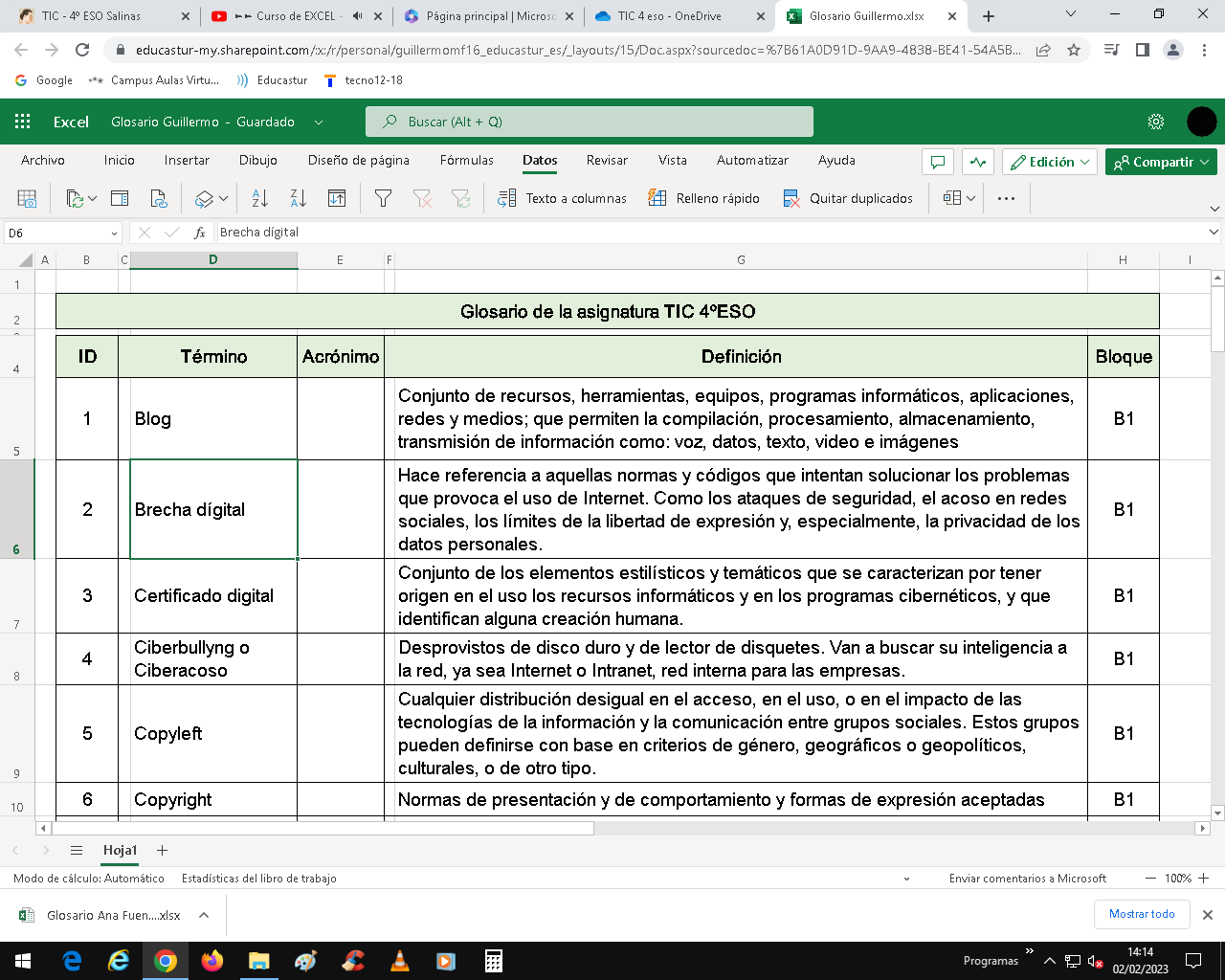This screenshot has width=1225, height=980.
Task: Open more ribbon options ellipsis
Action: [1006, 198]
